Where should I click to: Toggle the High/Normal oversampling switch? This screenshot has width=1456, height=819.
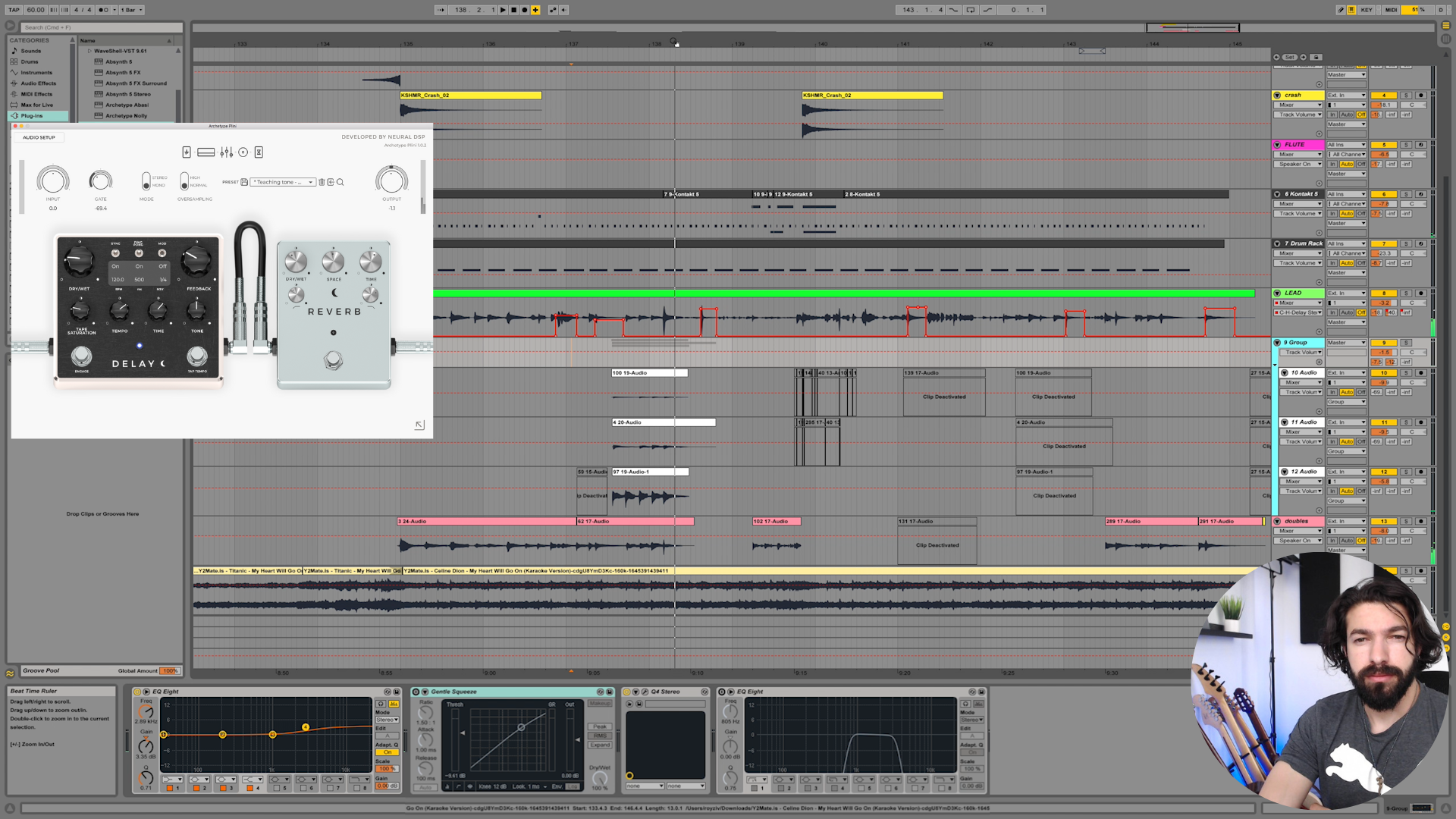(x=184, y=181)
